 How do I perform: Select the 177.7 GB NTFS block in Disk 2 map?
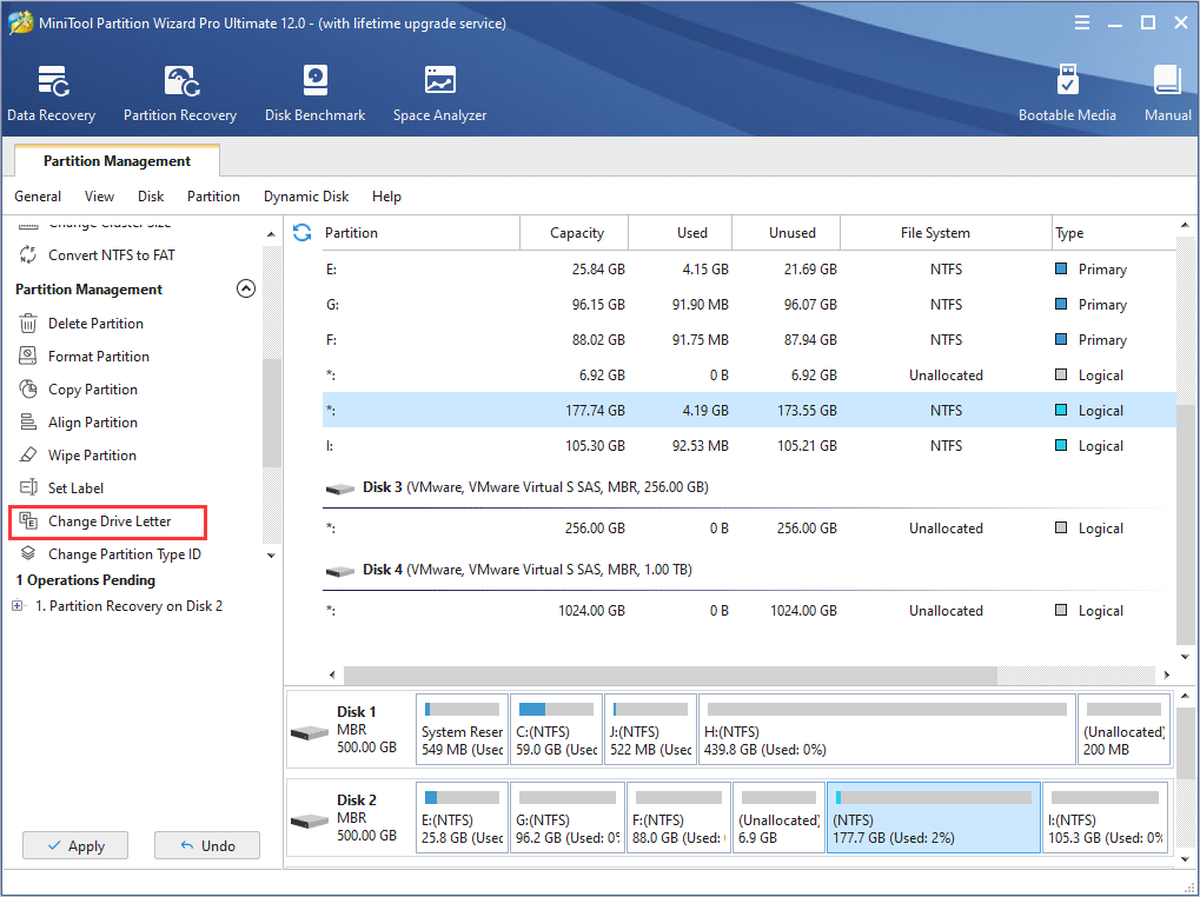[x=934, y=818]
